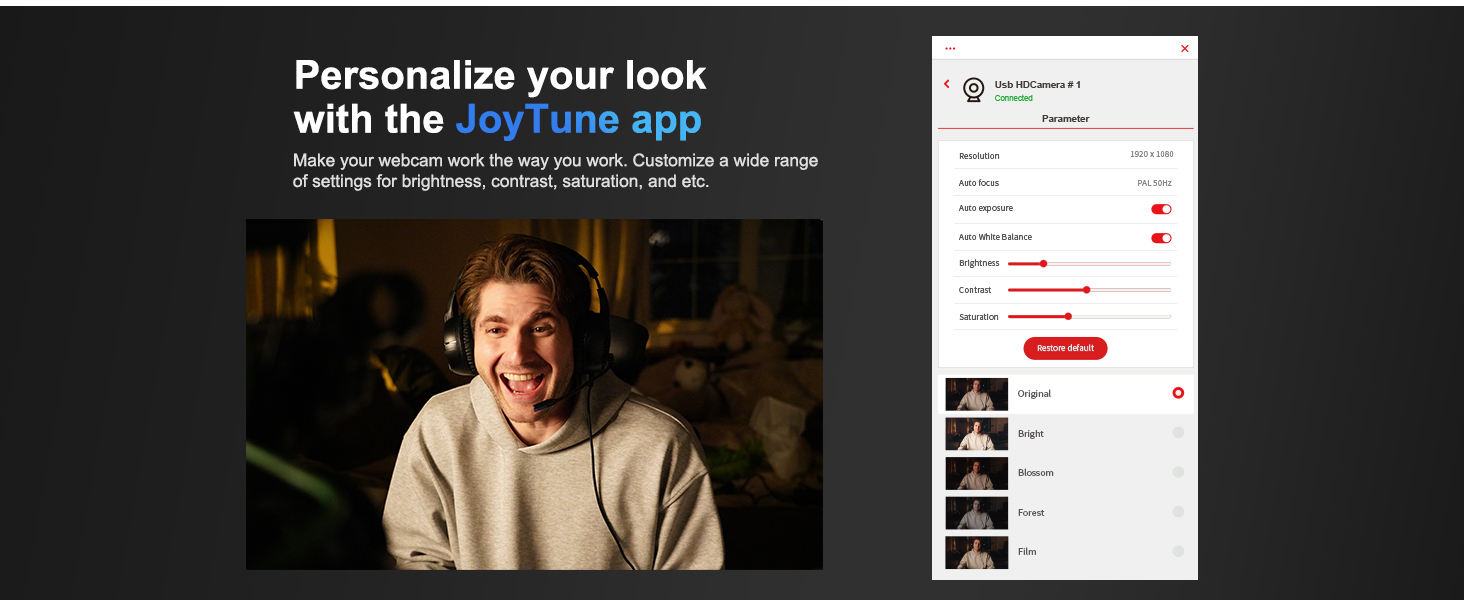Image resolution: width=1464 pixels, height=600 pixels.
Task: Click the Resolution label
Action: pos(979,156)
